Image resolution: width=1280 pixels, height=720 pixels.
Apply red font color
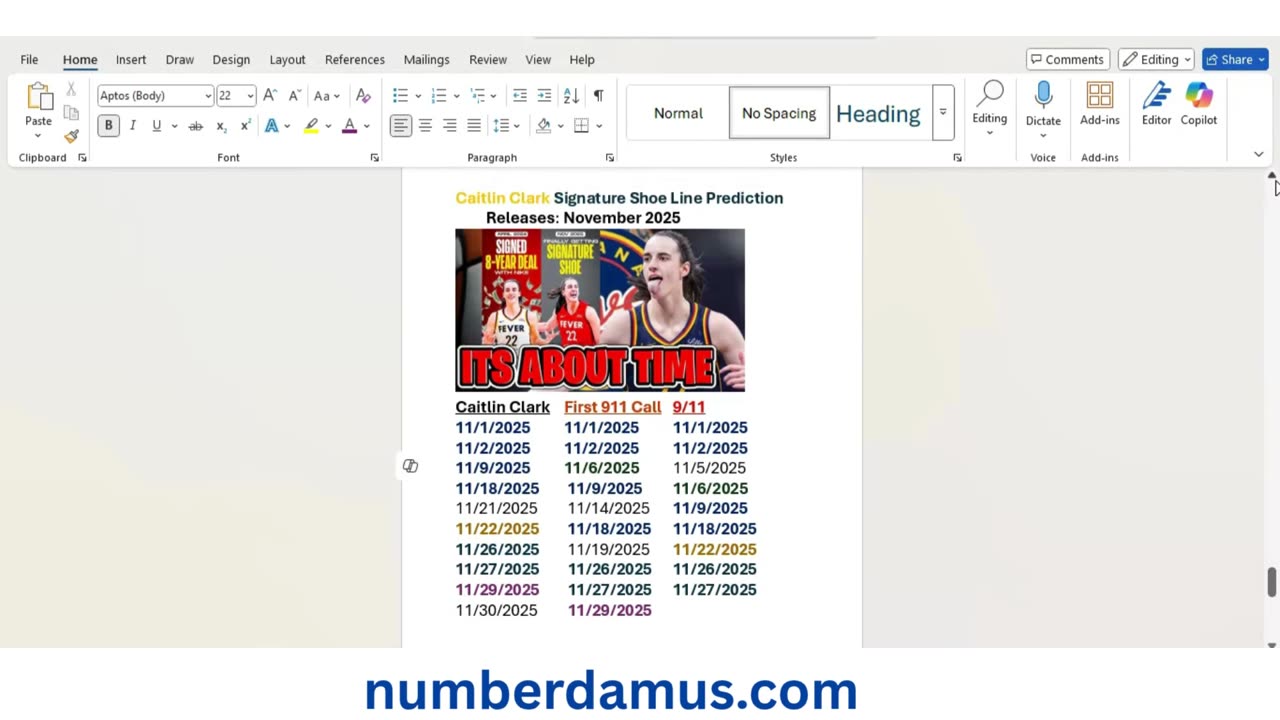(x=349, y=125)
